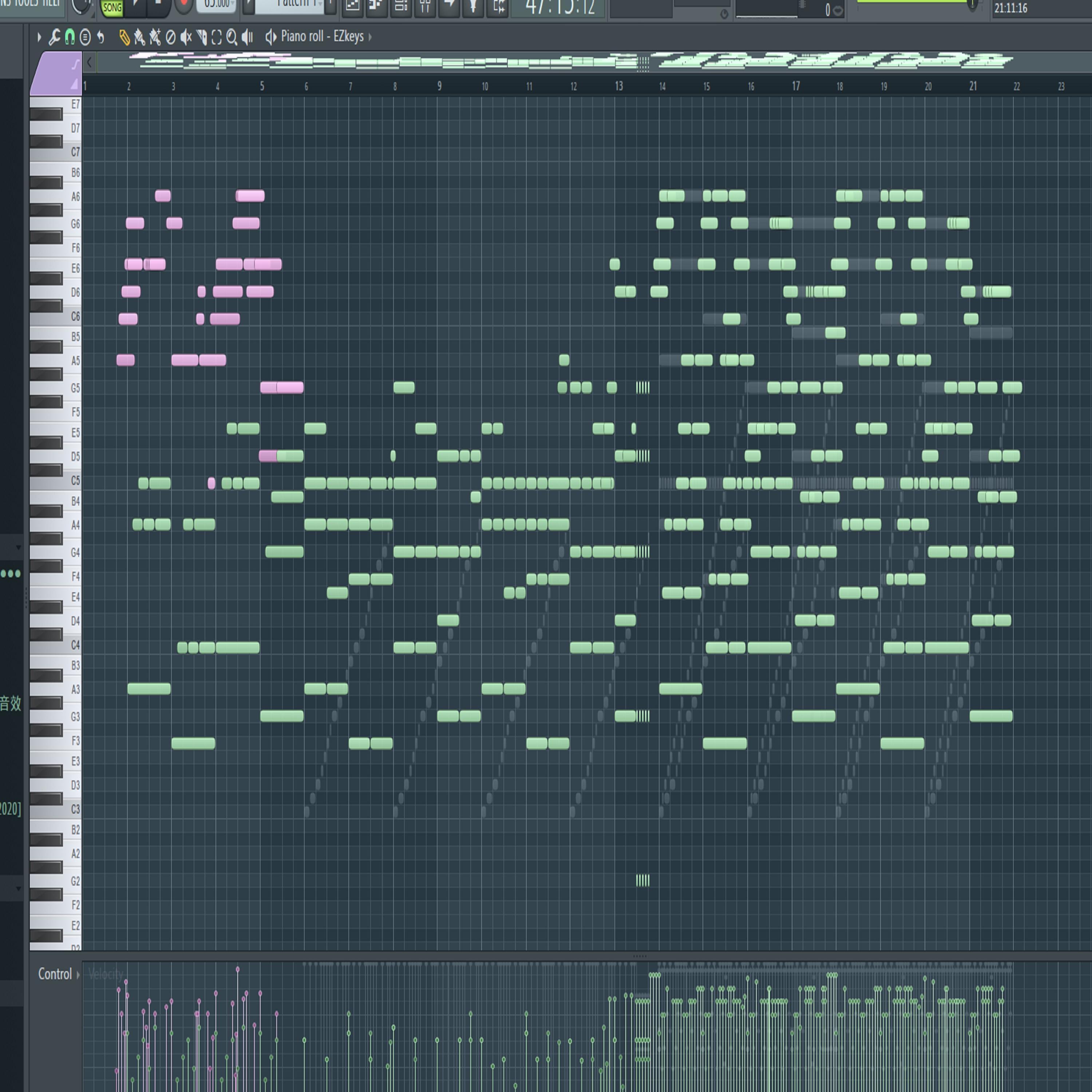Screen dimensions: 1092x1092
Task: Choose the Zoom magnifier tool
Action: click(232, 38)
